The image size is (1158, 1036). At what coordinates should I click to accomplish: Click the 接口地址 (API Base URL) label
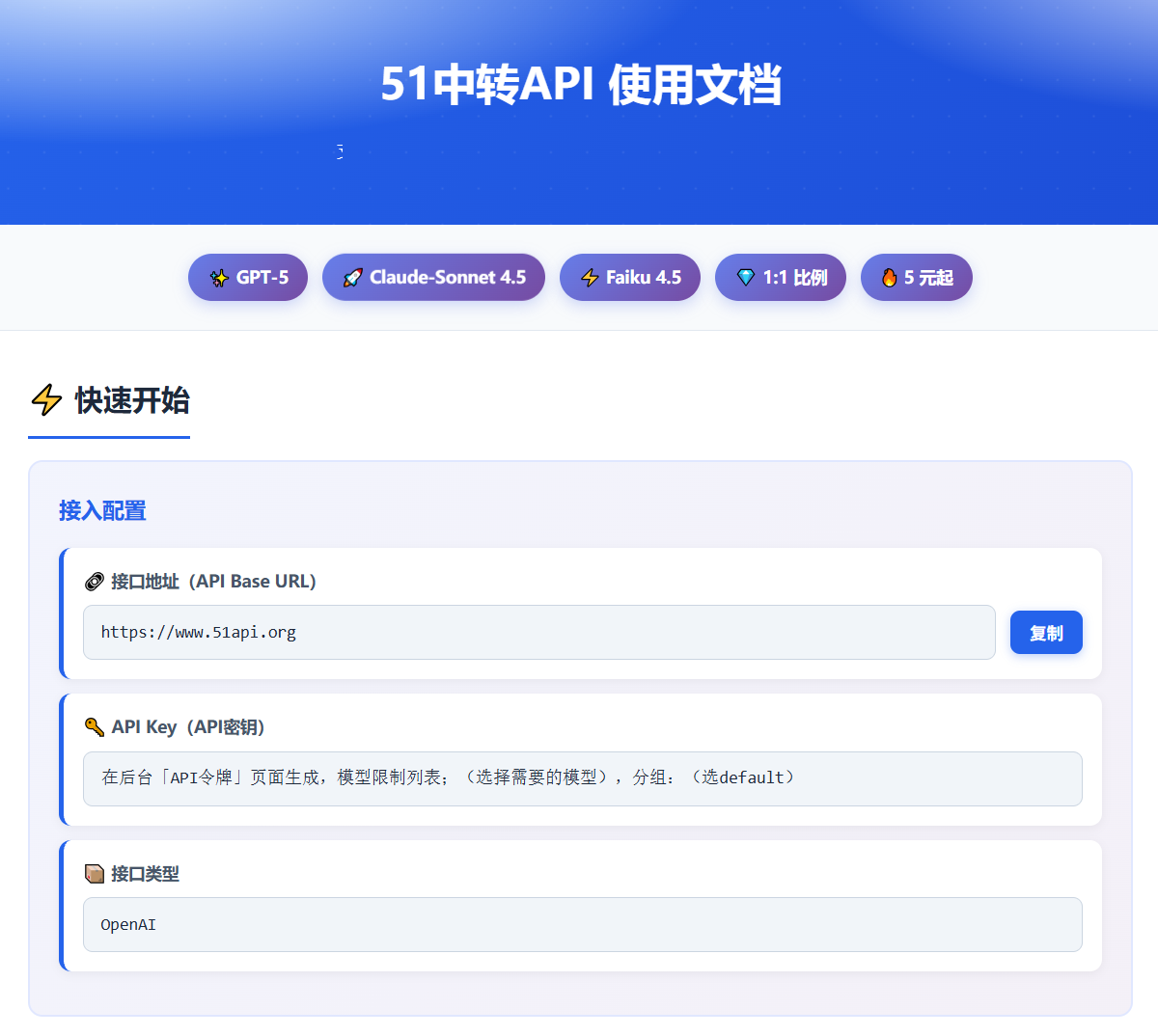pyautogui.click(x=213, y=582)
